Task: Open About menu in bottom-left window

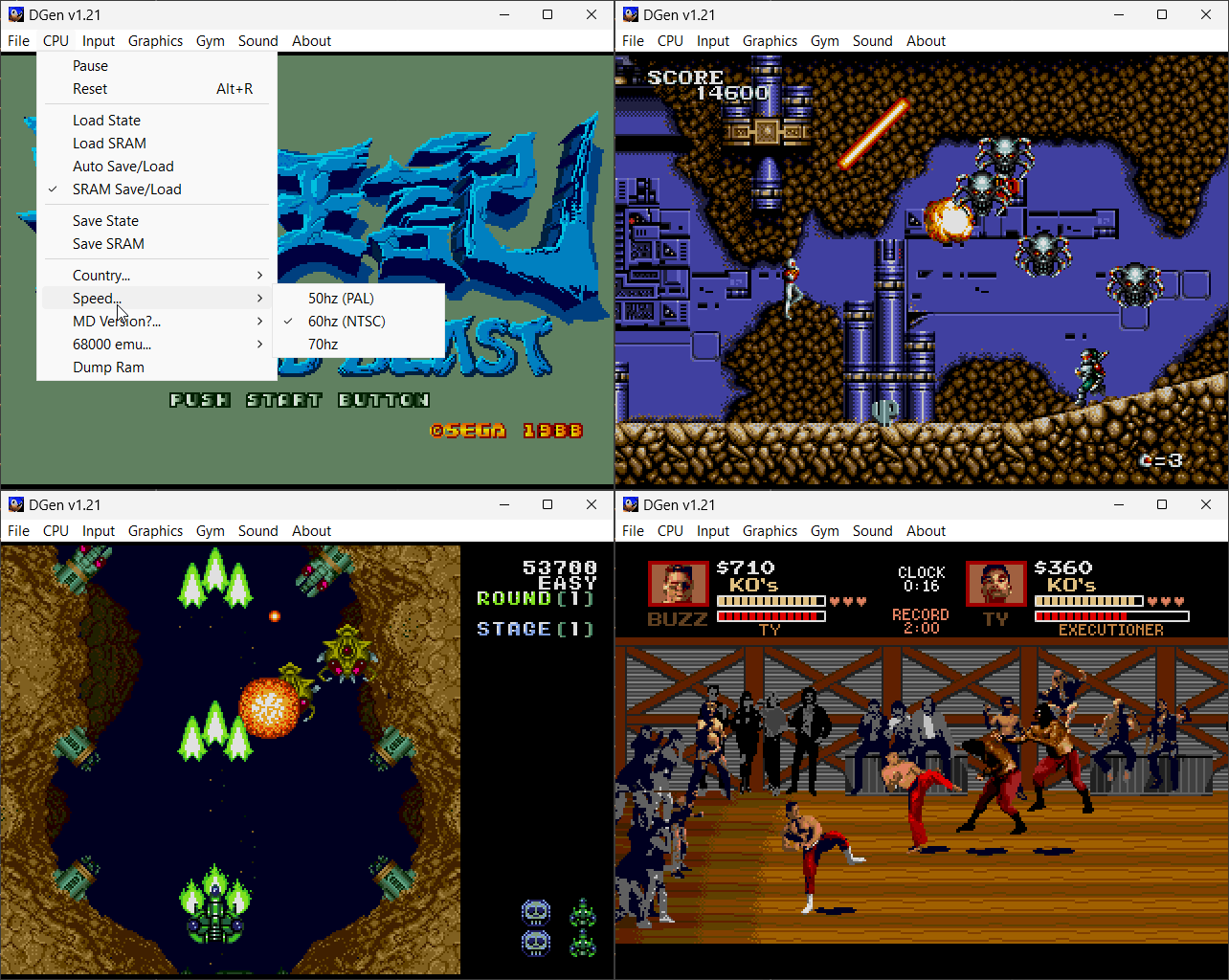Action: point(312,531)
